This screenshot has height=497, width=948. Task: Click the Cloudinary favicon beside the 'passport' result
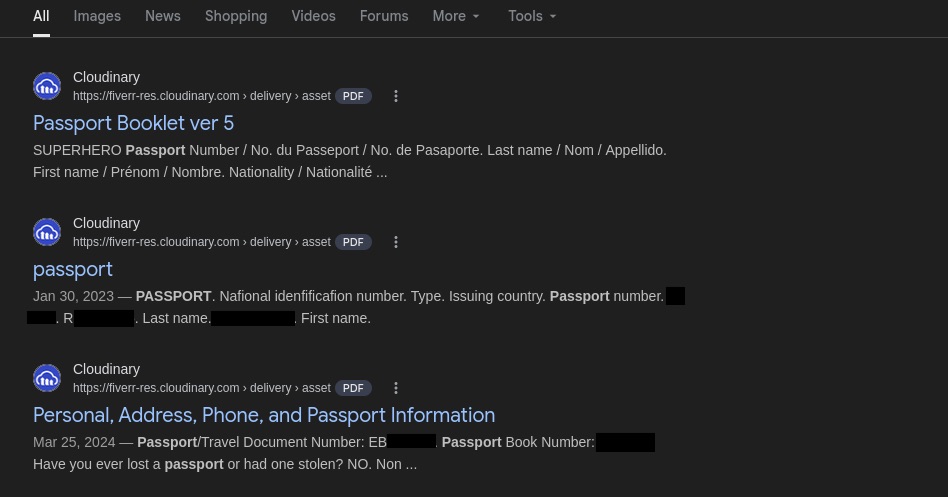click(x=47, y=232)
